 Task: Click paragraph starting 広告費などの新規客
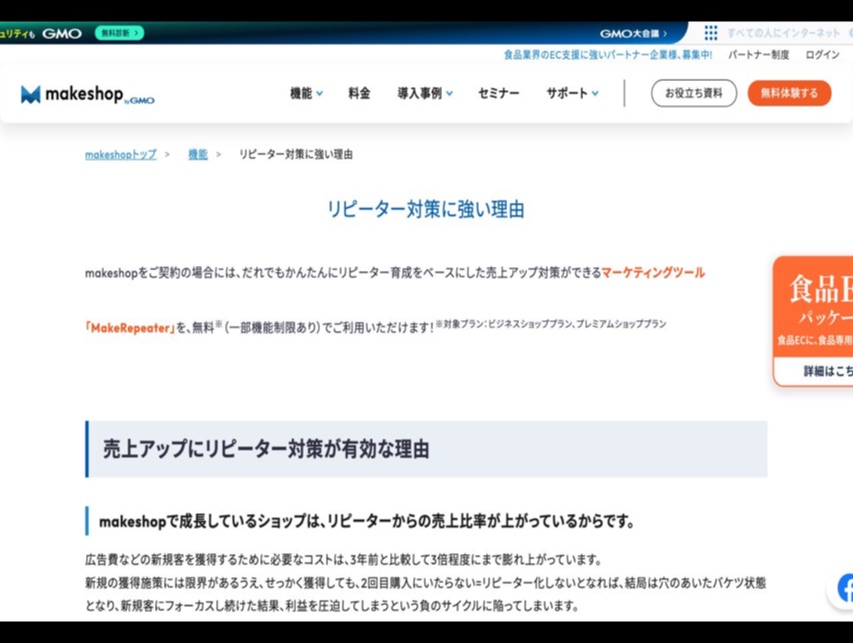[343, 560]
